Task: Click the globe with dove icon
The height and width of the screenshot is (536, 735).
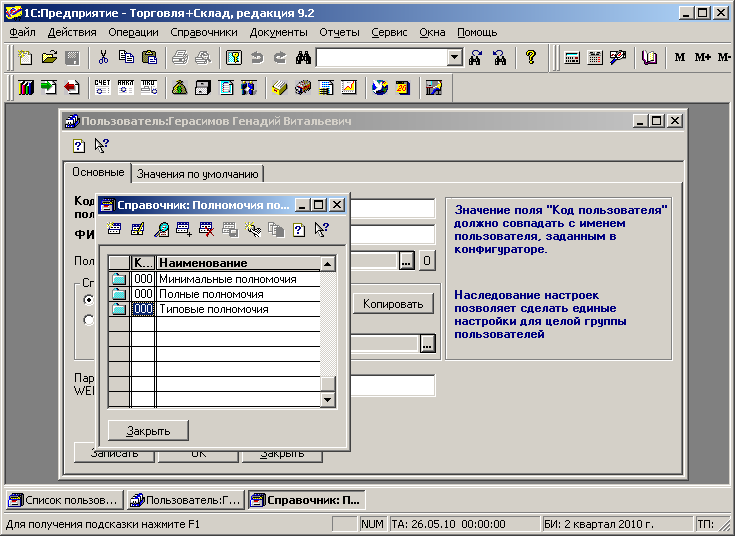Action: (380, 87)
